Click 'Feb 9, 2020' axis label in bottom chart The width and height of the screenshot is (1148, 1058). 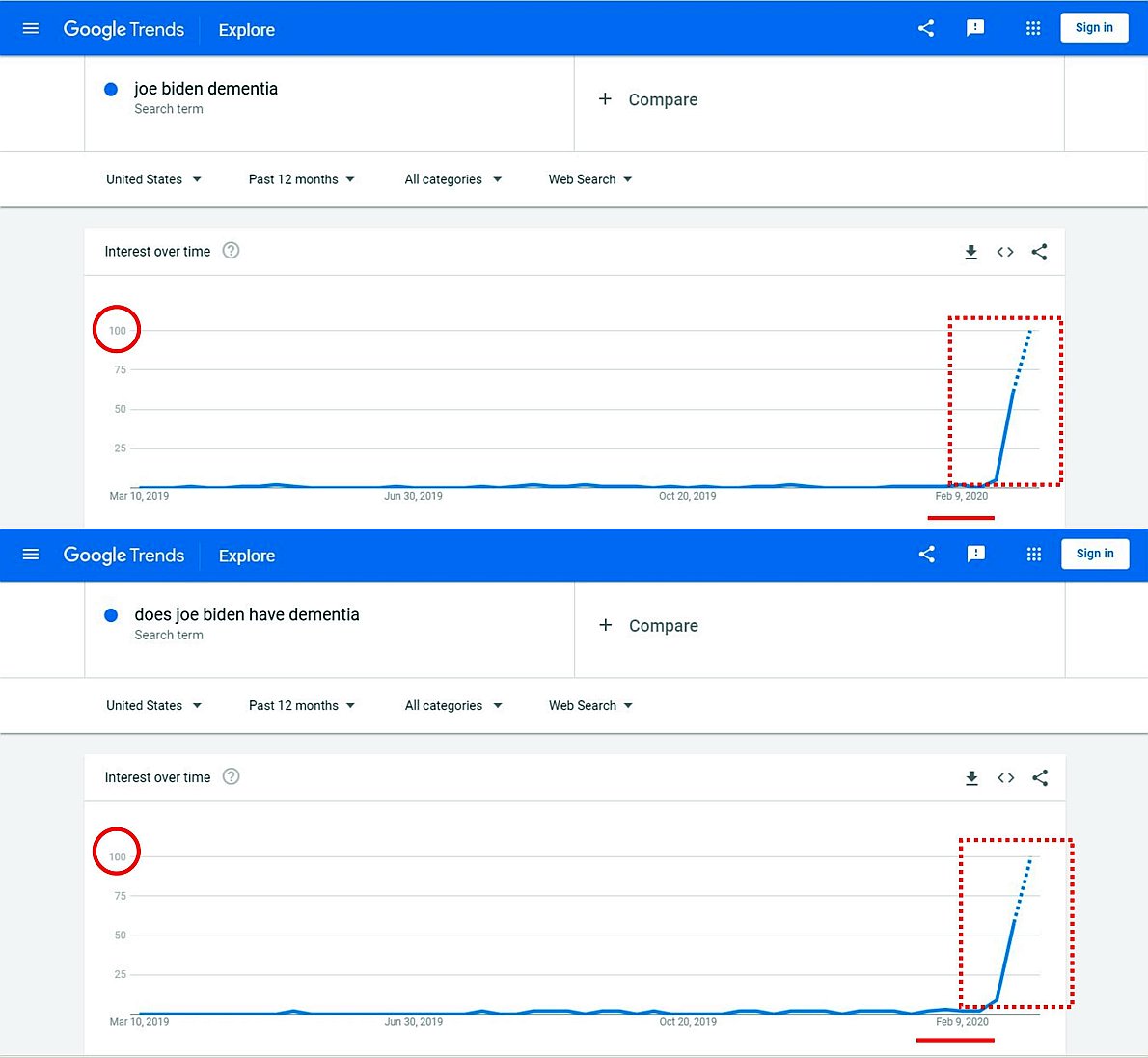coord(962,1021)
